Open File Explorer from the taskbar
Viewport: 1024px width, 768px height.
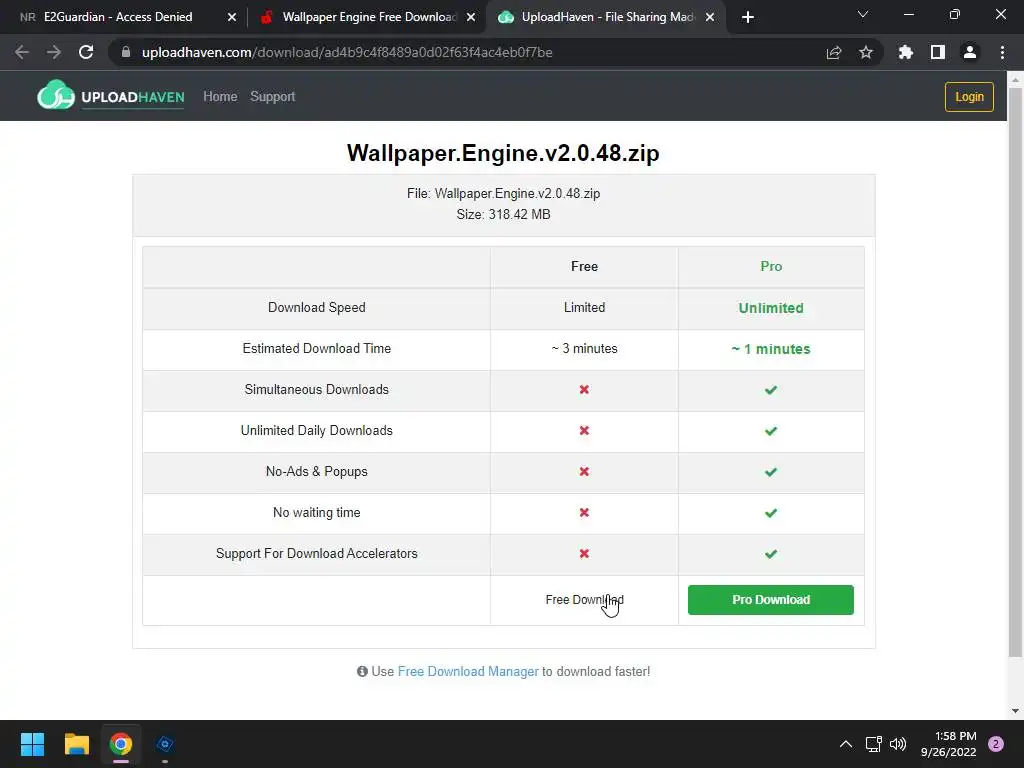[76, 744]
